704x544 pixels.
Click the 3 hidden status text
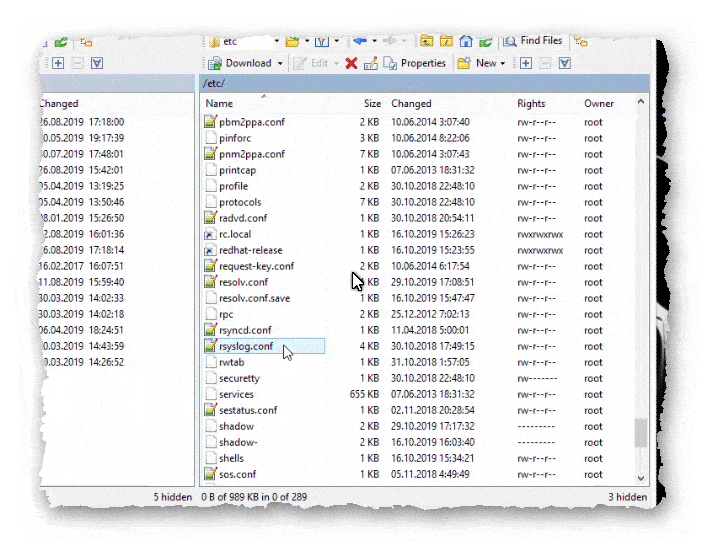[x=627, y=497]
